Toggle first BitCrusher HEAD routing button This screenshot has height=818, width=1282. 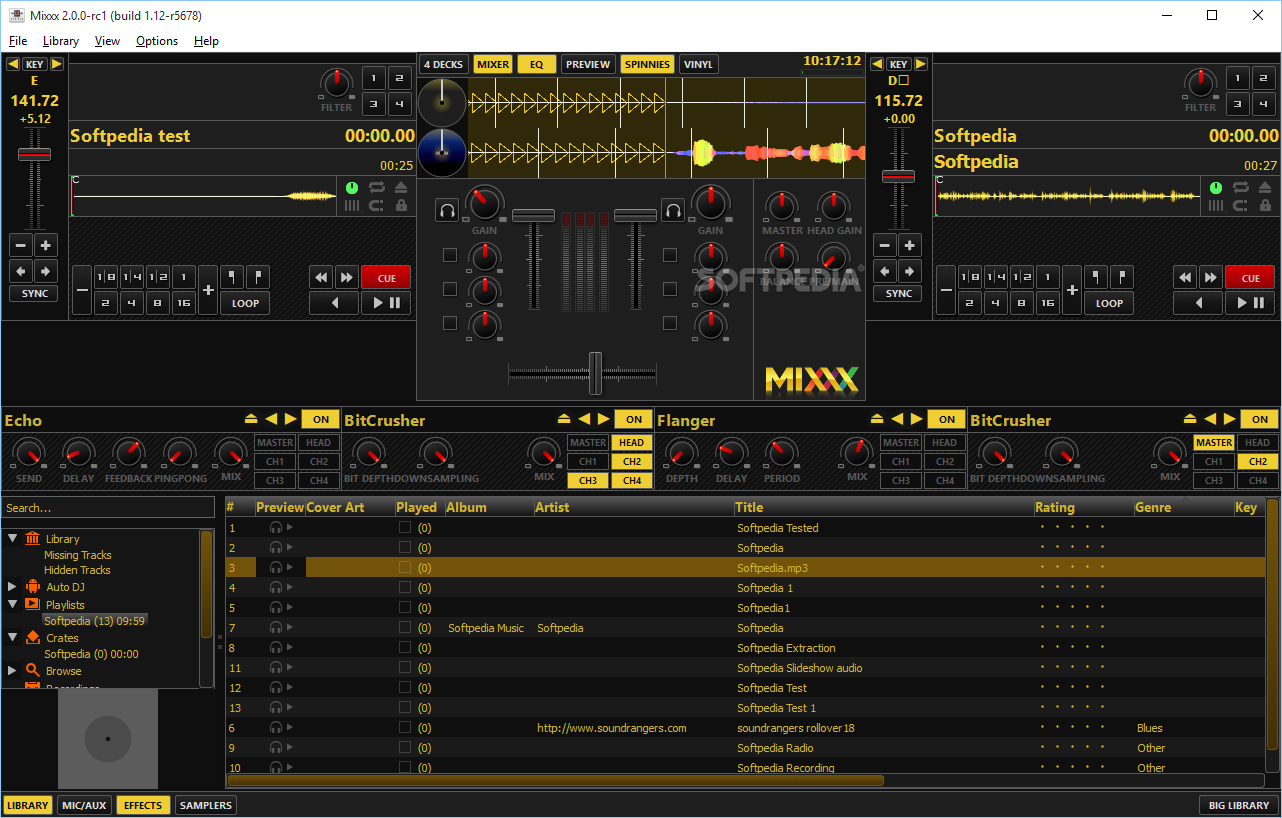point(632,442)
